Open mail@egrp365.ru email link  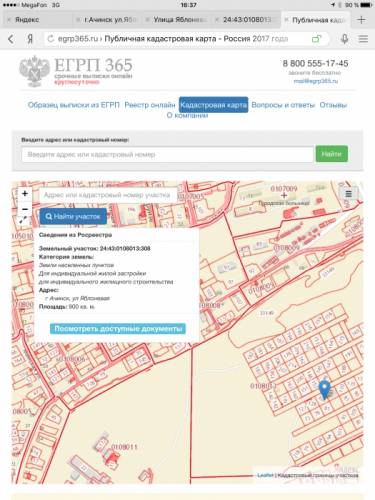316,81
